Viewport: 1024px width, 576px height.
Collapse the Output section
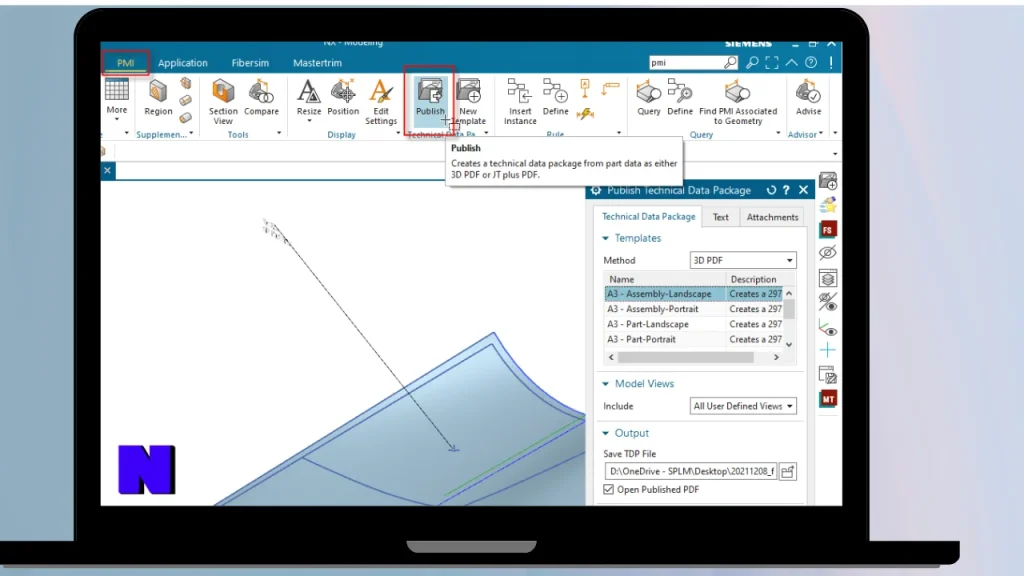pyautogui.click(x=605, y=434)
